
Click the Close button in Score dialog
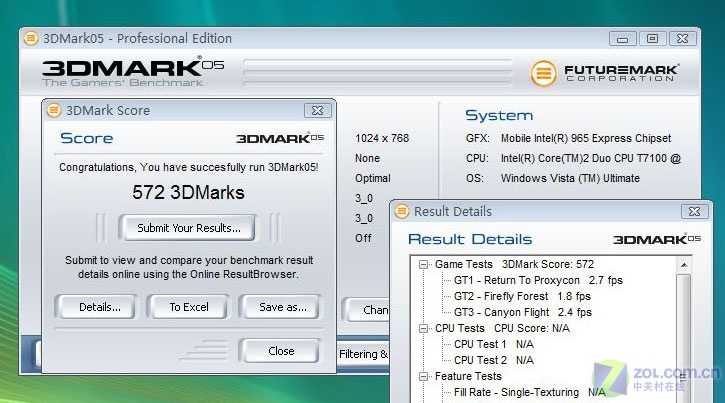click(281, 351)
